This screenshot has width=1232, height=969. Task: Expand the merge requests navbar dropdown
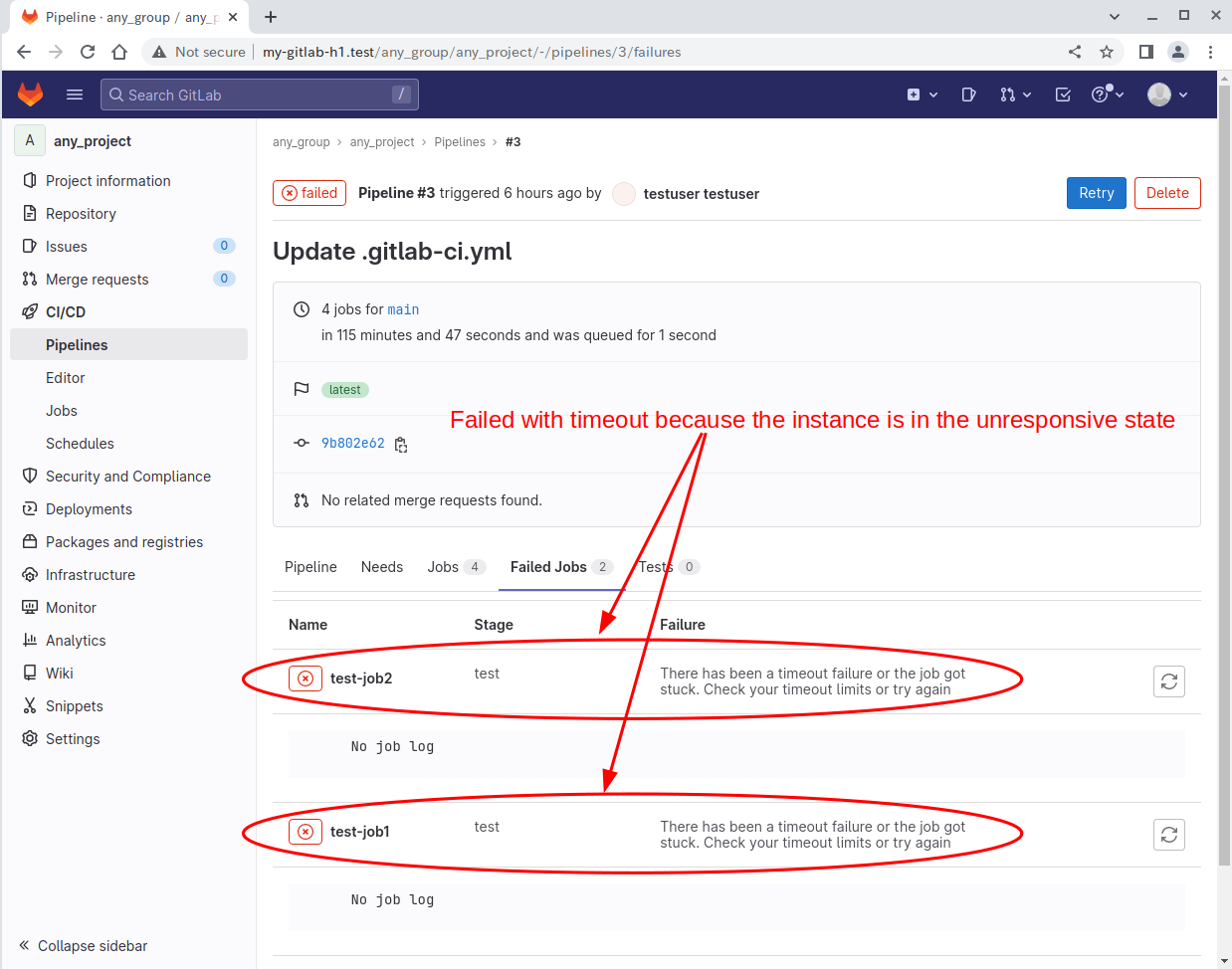(x=1015, y=95)
